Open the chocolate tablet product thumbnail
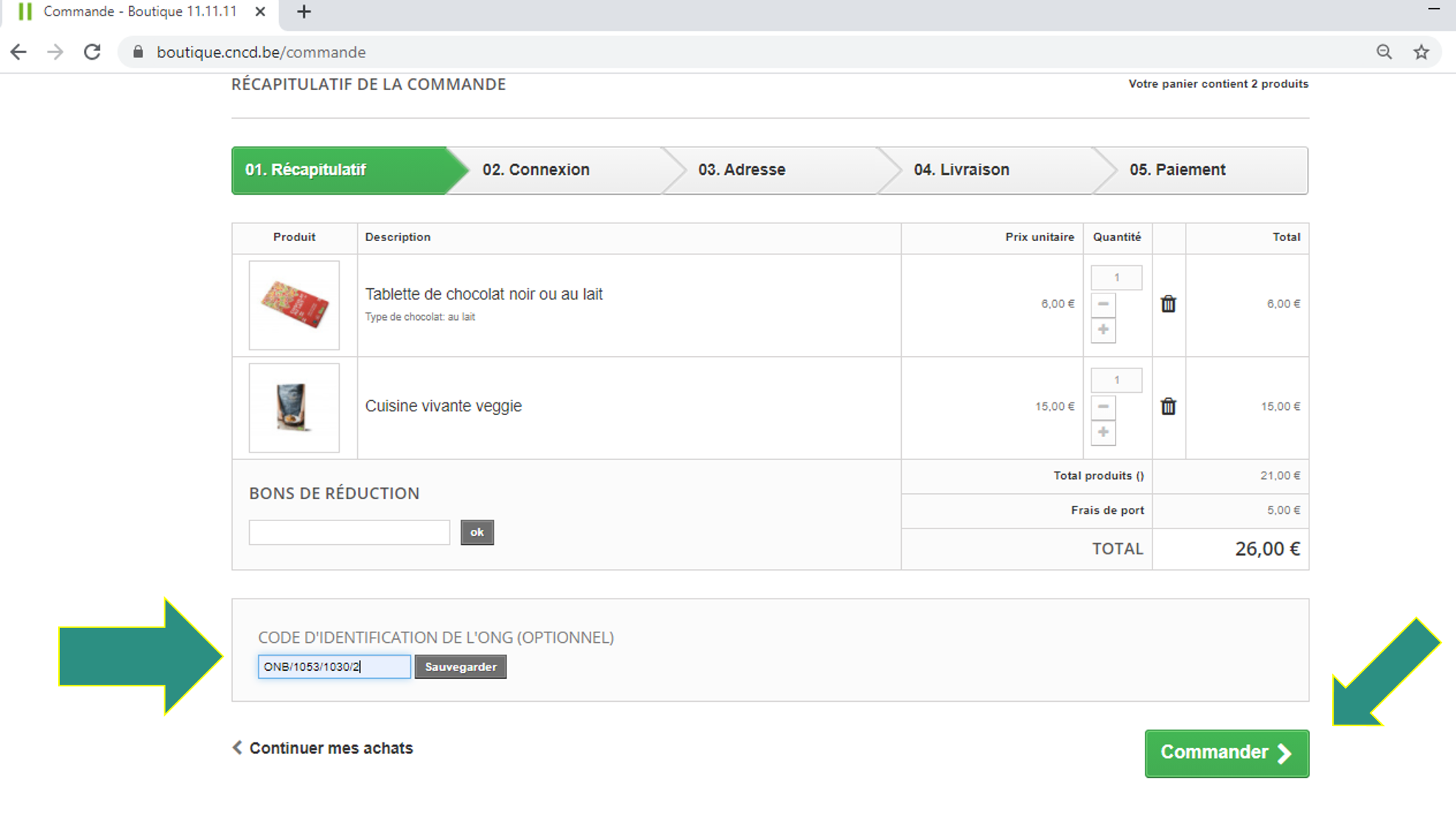 pyautogui.click(x=294, y=304)
